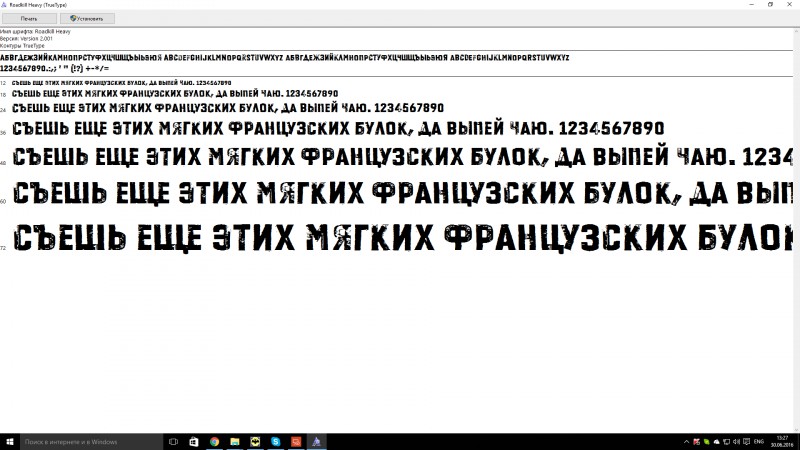Click the 48-point sample sentence
Viewport: 800px width, 450px height.
(403, 157)
